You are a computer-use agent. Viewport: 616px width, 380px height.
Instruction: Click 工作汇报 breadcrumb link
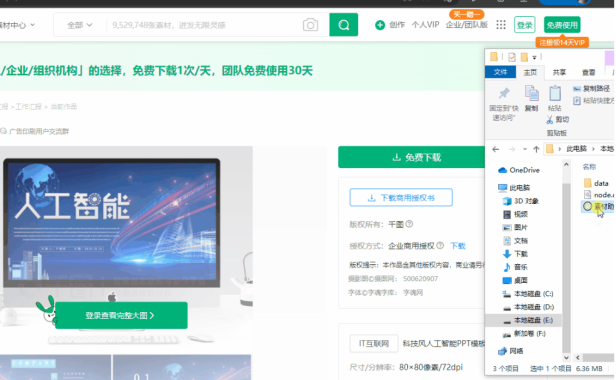pyautogui.click(x=28, y=107)
